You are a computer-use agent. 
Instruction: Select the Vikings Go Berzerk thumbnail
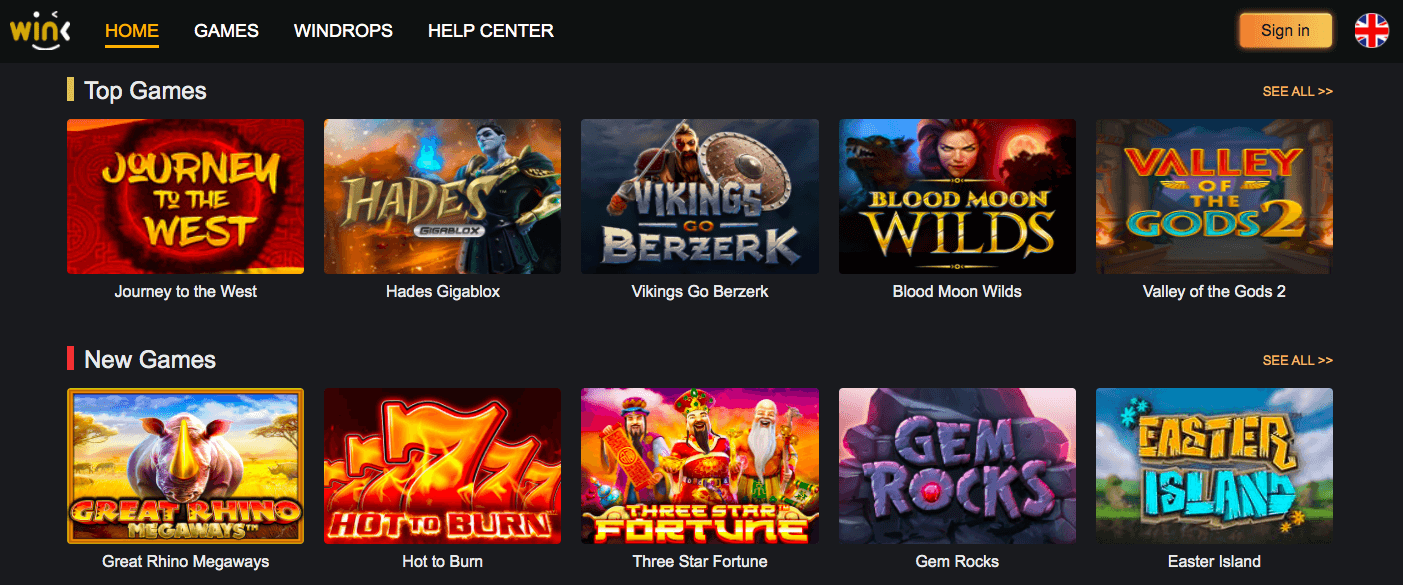coord(700,196)
